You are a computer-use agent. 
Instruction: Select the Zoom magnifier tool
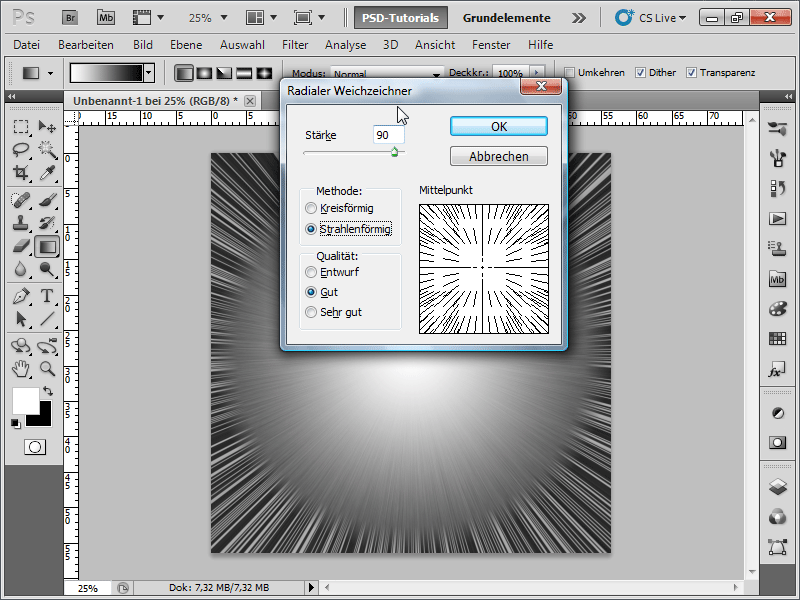[x=47, y=368]
